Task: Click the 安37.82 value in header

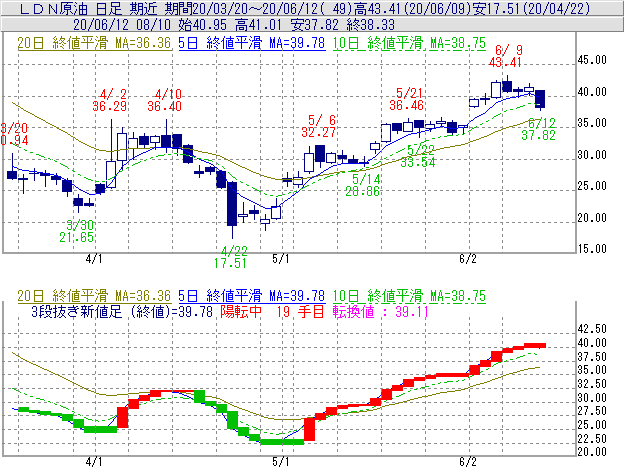Action: (314, 25)
